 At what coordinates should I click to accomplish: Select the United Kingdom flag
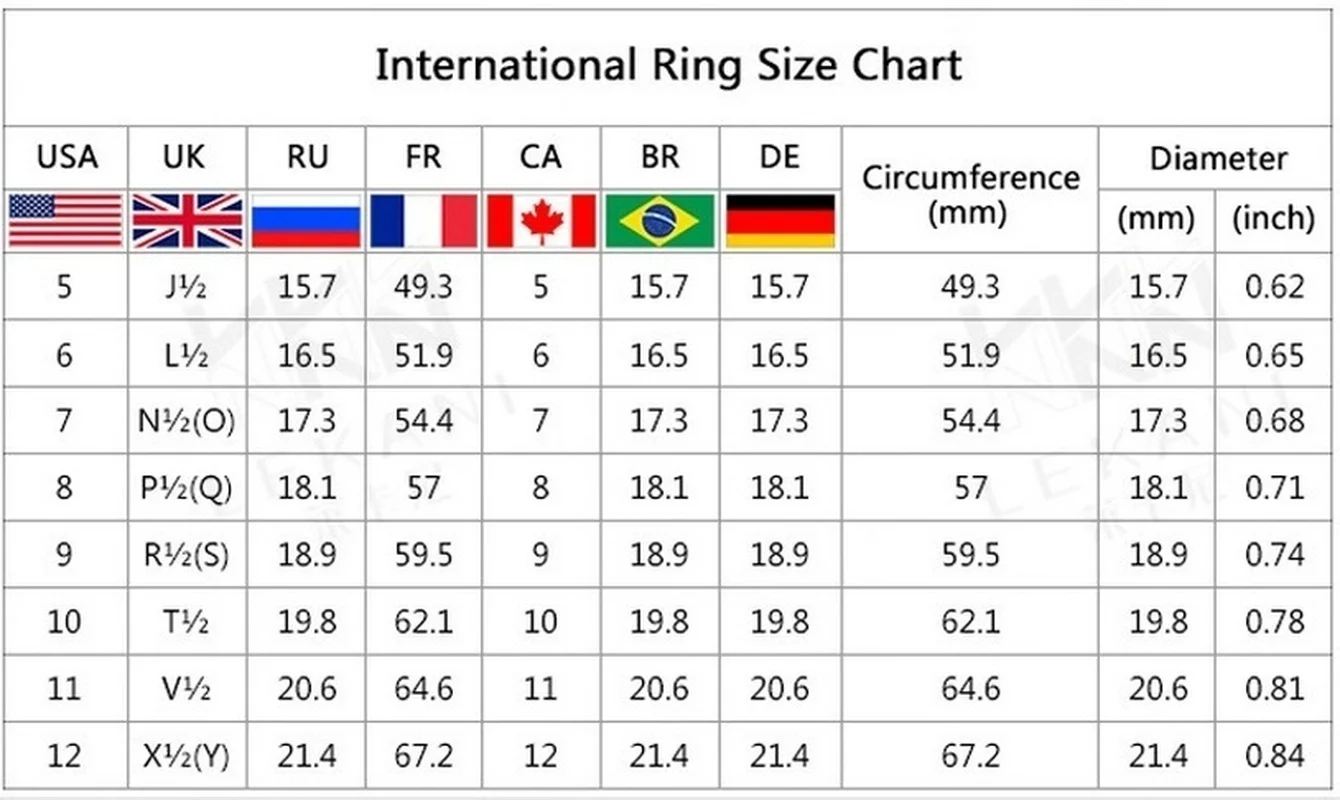(187, 220)
